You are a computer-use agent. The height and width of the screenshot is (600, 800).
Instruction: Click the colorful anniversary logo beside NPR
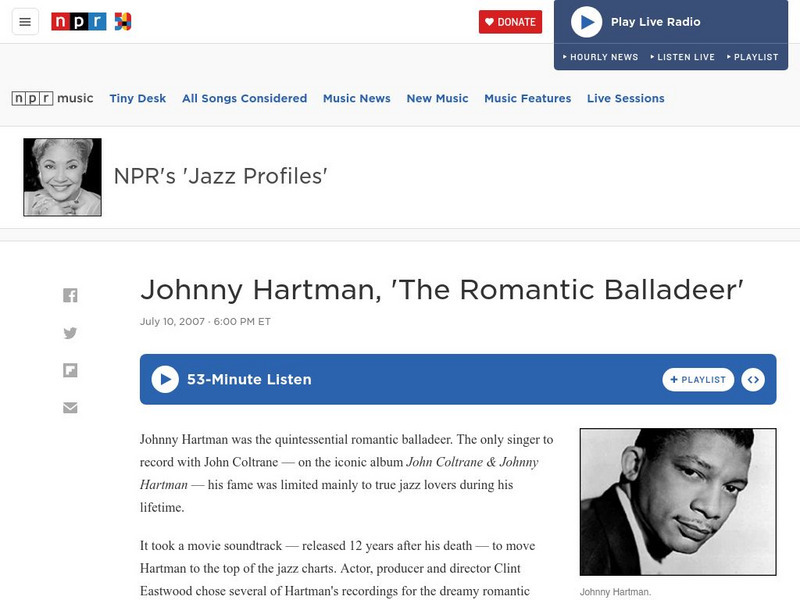(x=123, y=22)
